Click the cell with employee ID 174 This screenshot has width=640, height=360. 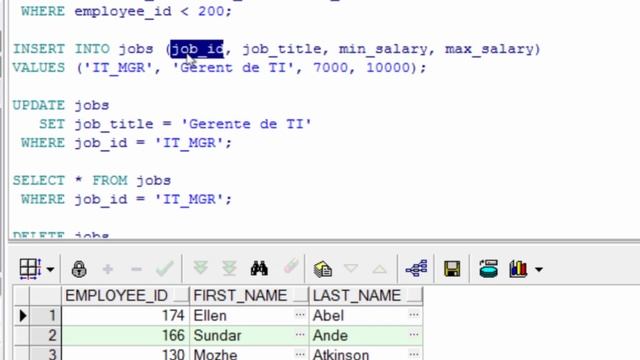click(x=125, y=316)
